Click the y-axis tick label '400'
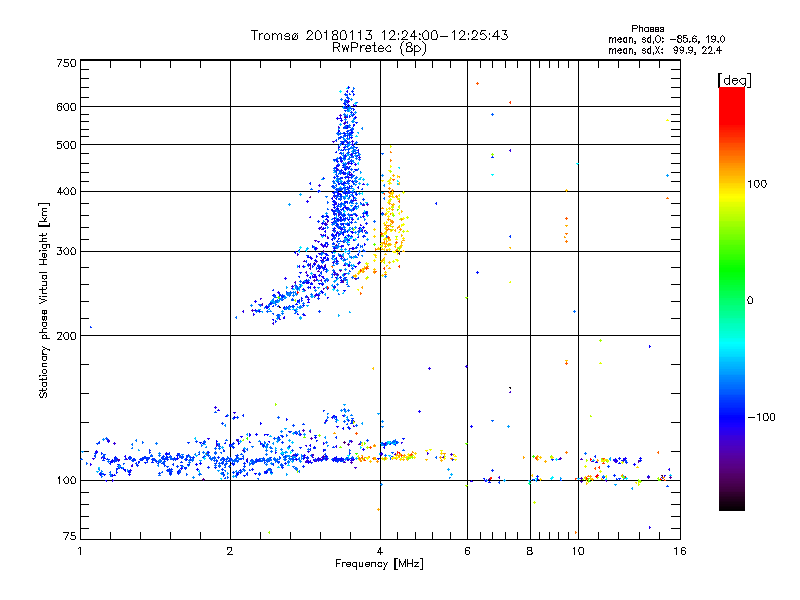This screenshot has width=800, height=600. click(66, 191)
